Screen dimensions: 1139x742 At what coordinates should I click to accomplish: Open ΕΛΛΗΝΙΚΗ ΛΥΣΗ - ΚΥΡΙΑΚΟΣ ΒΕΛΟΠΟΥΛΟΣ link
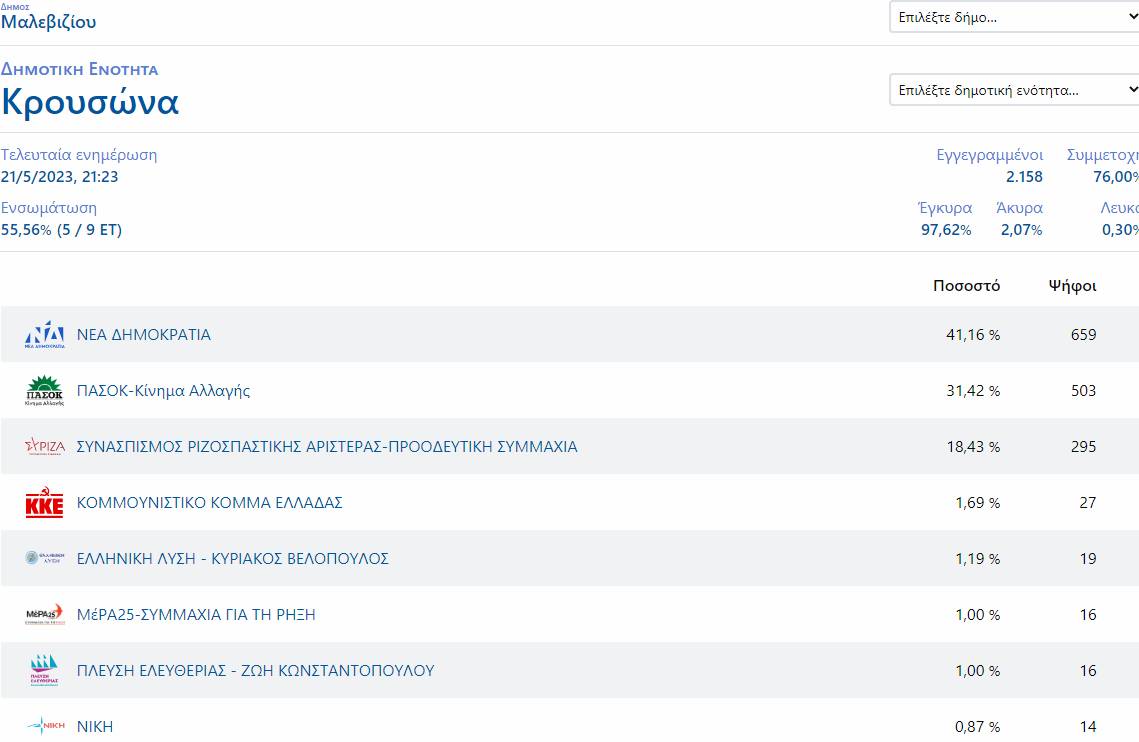coord(232,558)
